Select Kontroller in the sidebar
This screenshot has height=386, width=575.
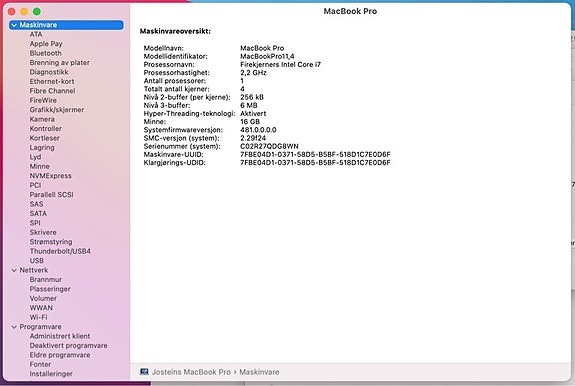point(45,129)
